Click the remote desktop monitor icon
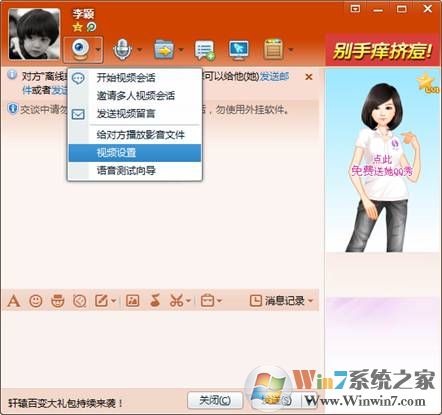Screen dimensions: 442x415 point(239,50)
